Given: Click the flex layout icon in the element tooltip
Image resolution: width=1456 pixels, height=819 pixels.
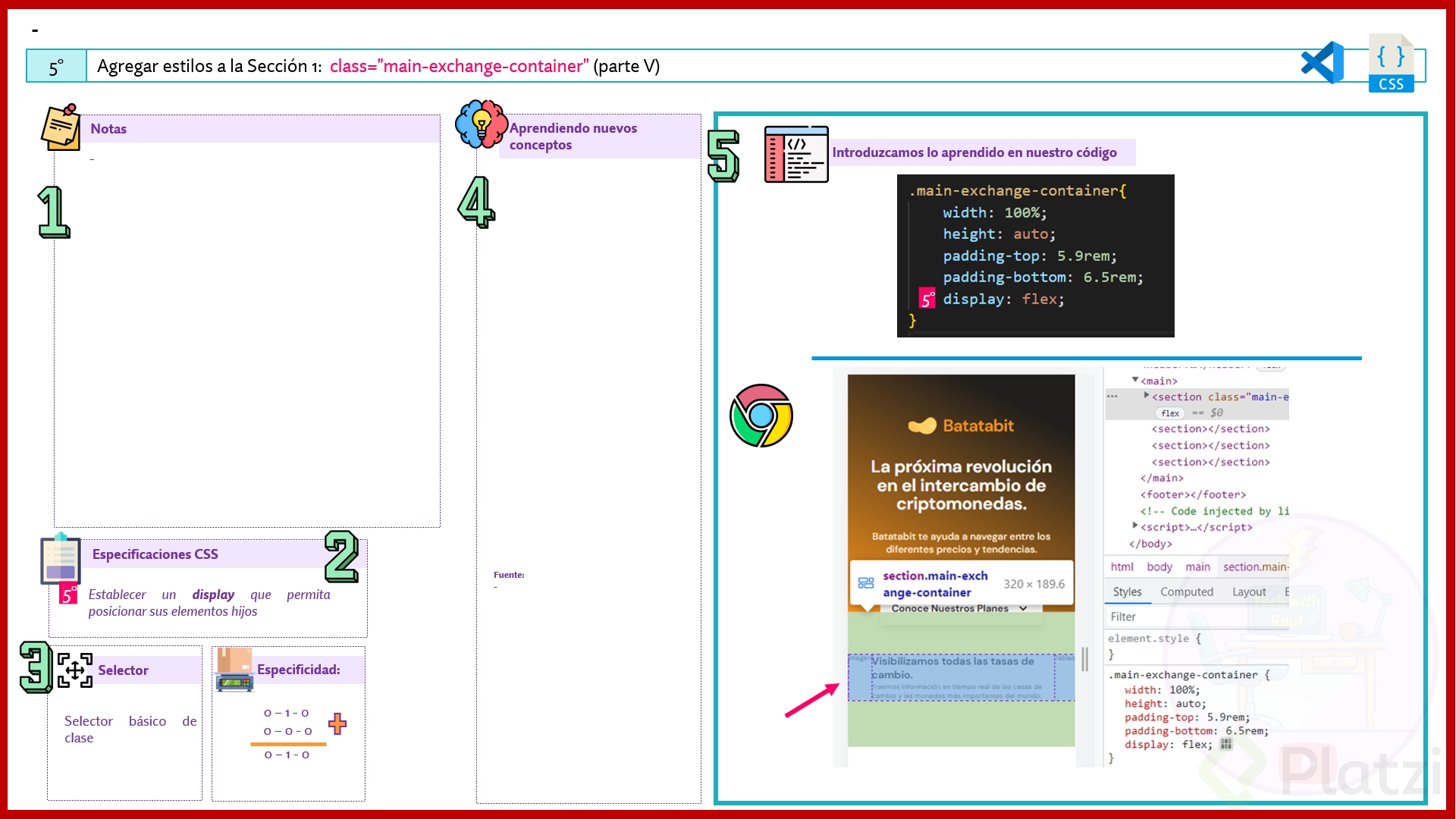Looking at the screenshot, I should click(x=866, y=583).
